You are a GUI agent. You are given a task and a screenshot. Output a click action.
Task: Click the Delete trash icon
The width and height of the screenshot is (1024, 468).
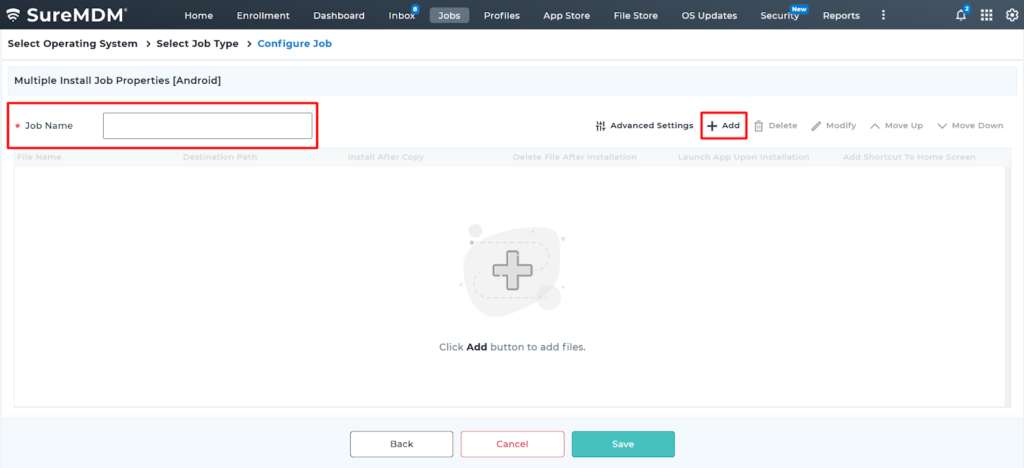(x=759, y=126)
